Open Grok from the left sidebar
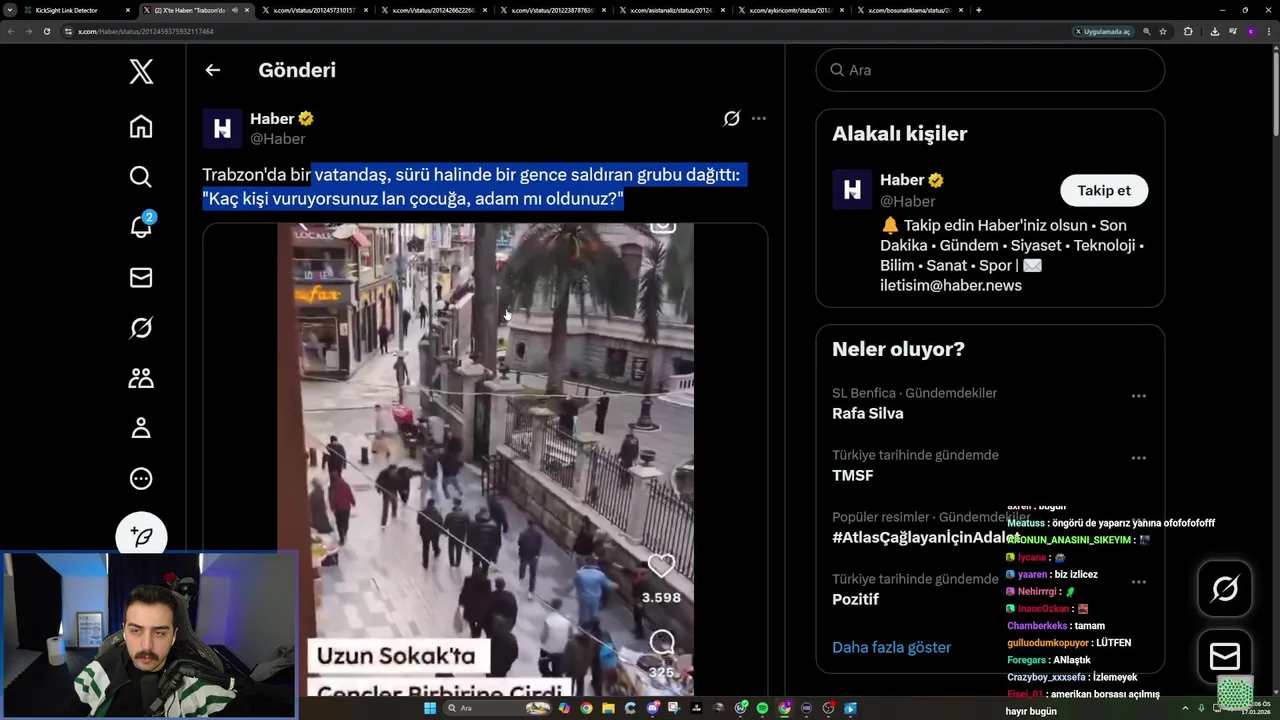Screen dimensions: 1280x720 [141, 328]
